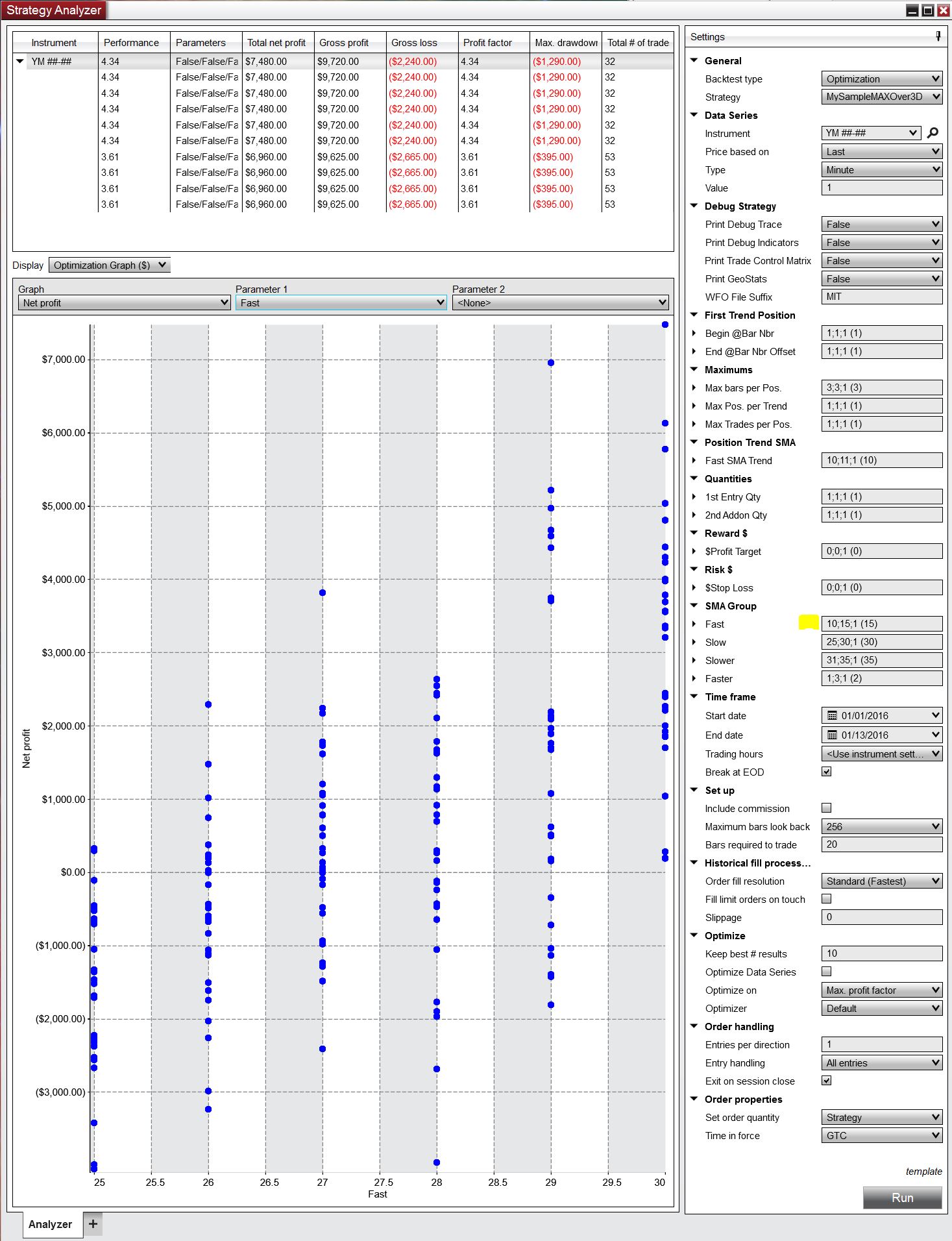Click the template link
This screenshot has width=952, height=1241.
(923, 1171)
